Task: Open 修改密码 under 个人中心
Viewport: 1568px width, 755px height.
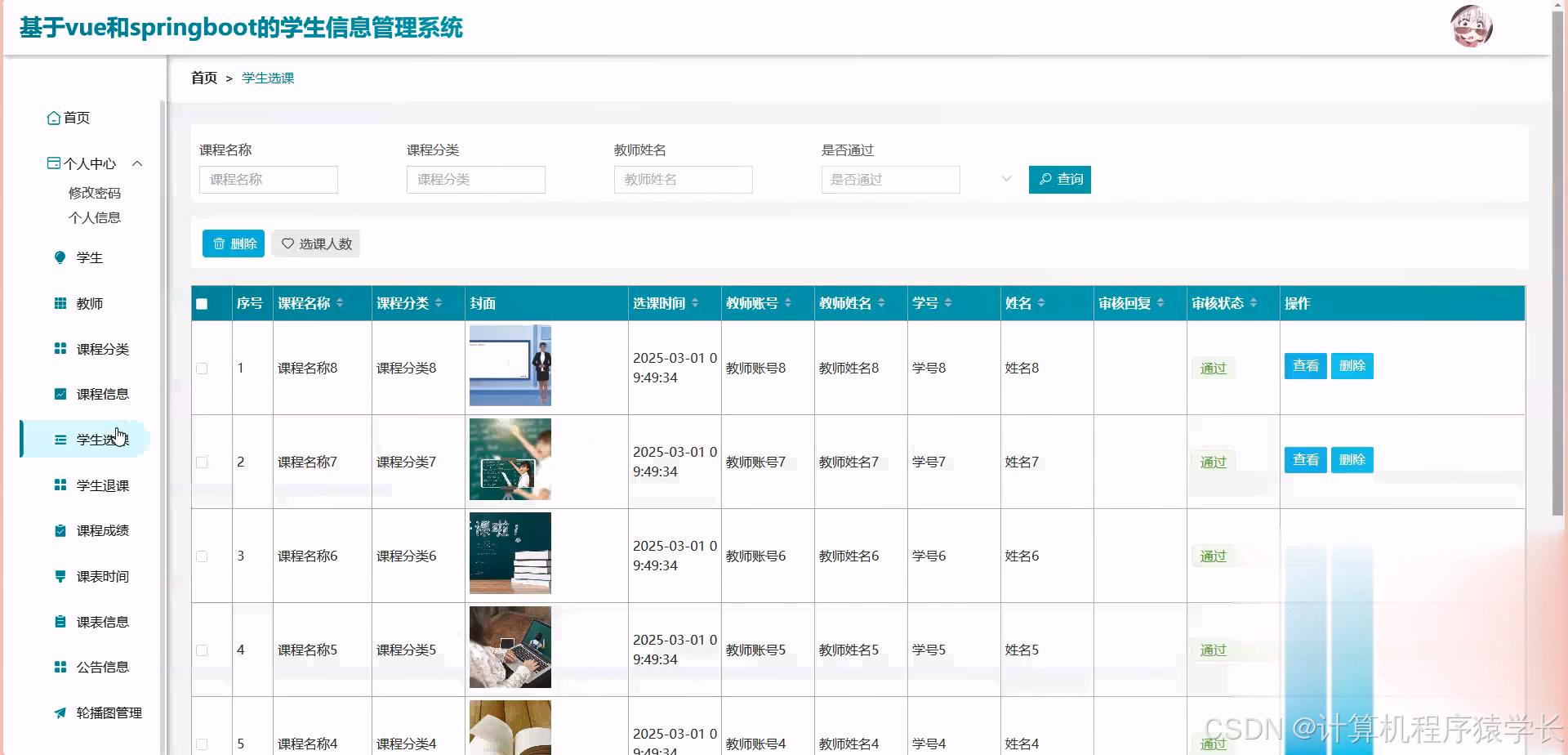Action: [x=93, y=193]
